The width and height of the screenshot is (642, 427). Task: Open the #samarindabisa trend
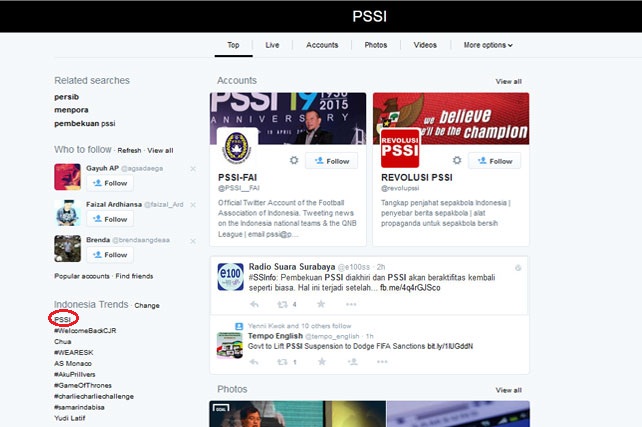(79, 407)
